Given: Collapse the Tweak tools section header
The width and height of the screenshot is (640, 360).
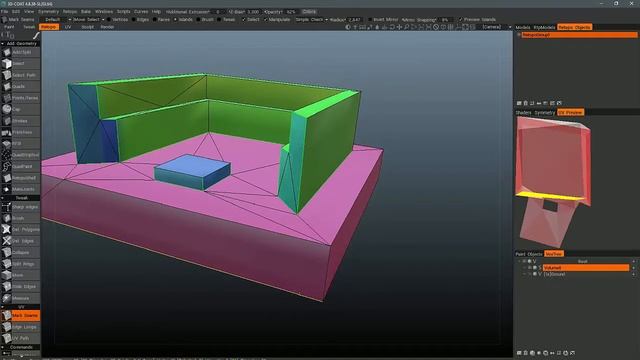Looking at the screenshot, I should tap(20, 198).
